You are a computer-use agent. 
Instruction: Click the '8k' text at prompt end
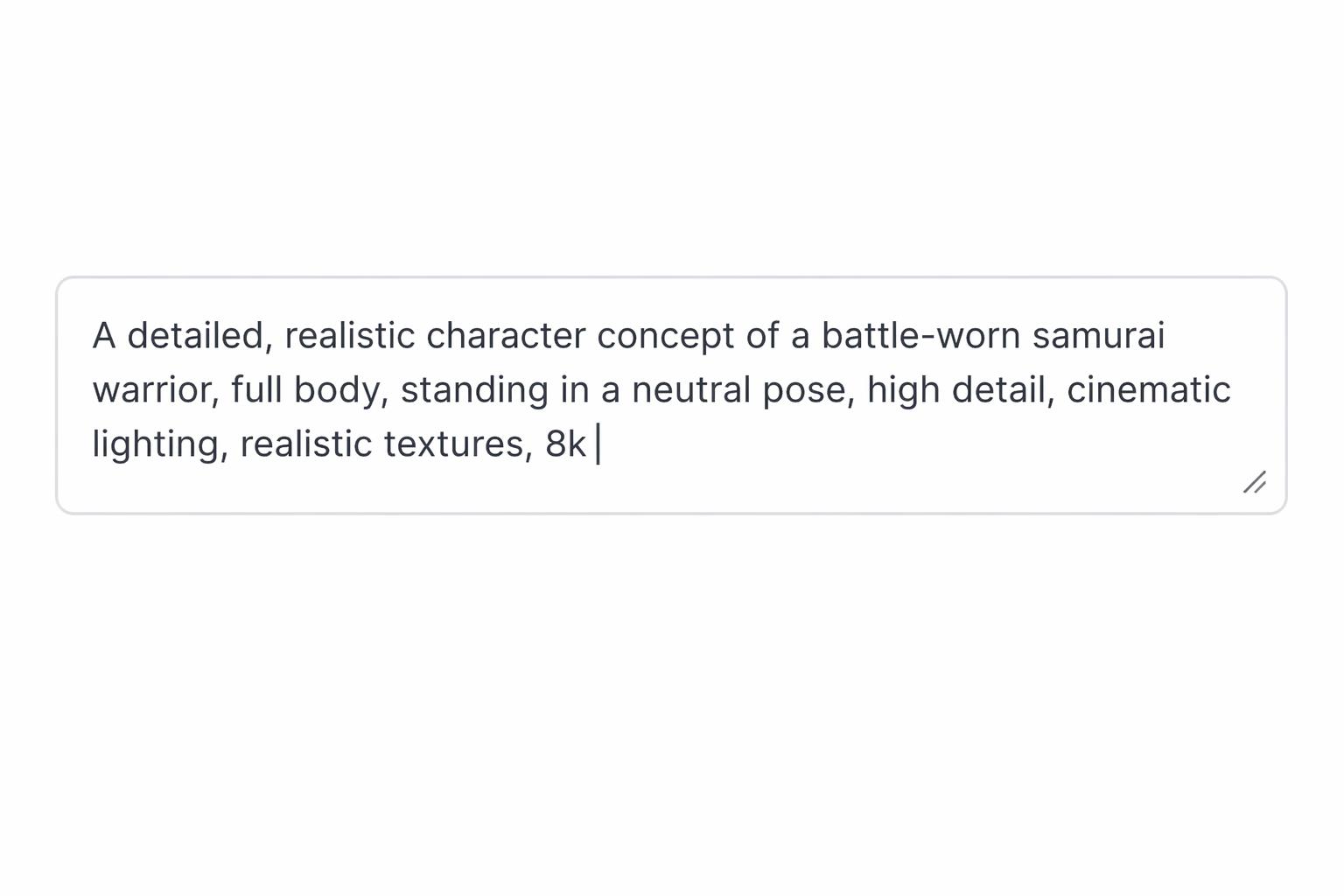tap(565, 444)
